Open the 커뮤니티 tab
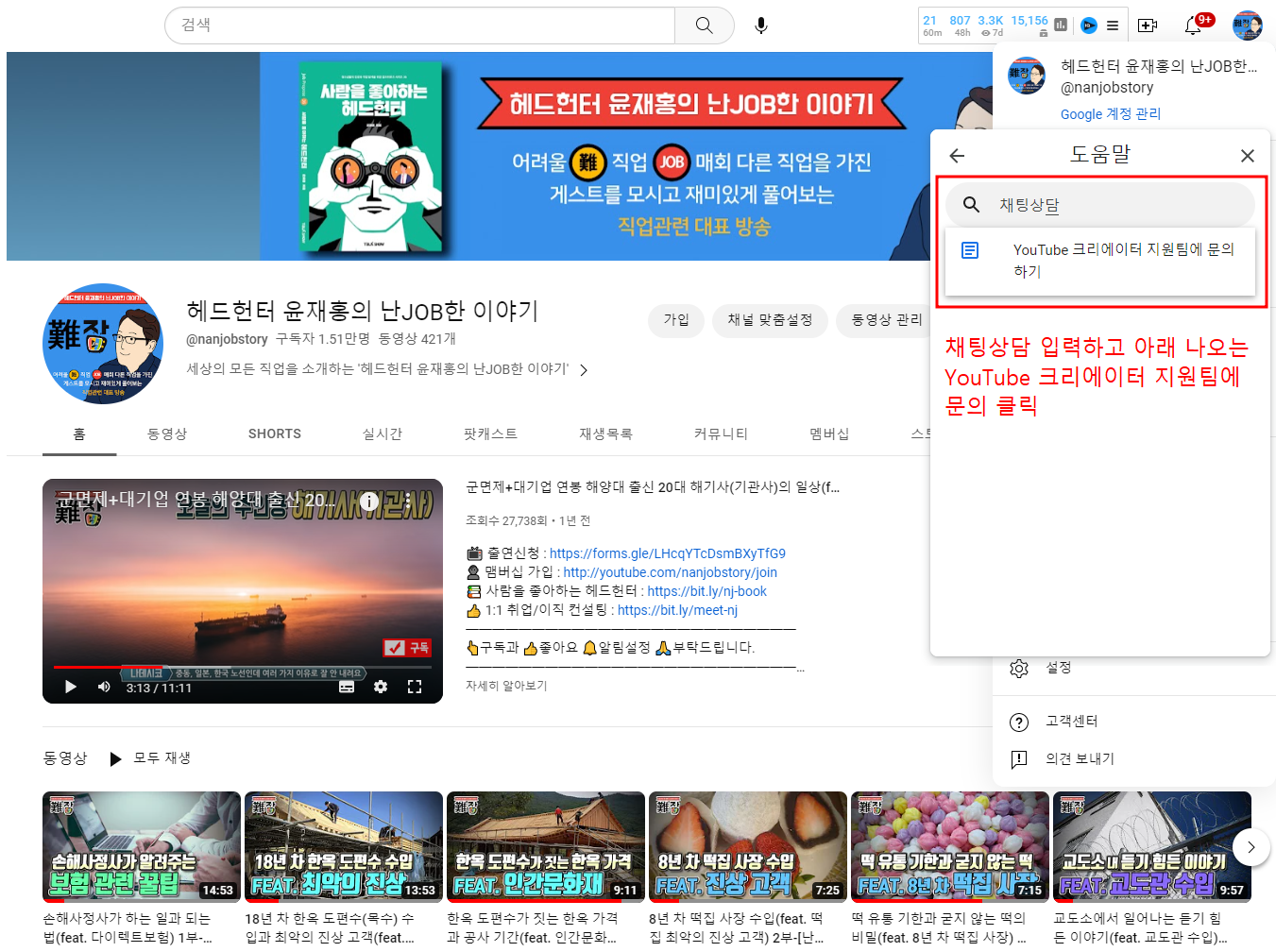This screenshot has height=952, width=1276. pos(721,433)
